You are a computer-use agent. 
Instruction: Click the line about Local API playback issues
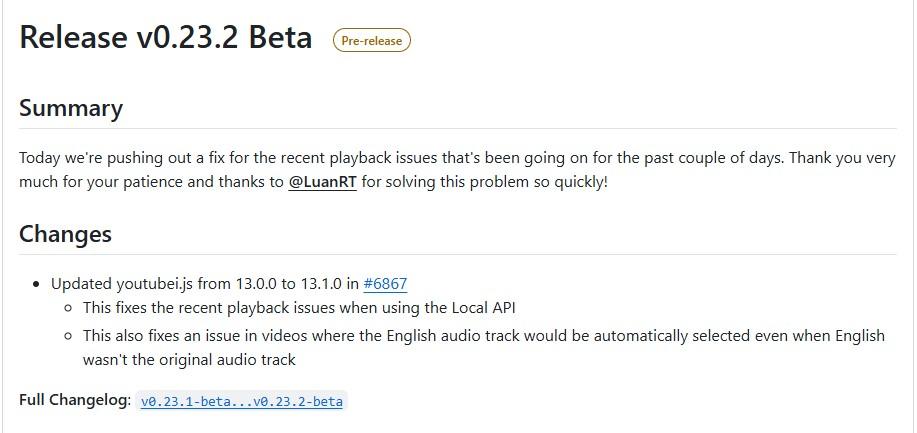299,308
